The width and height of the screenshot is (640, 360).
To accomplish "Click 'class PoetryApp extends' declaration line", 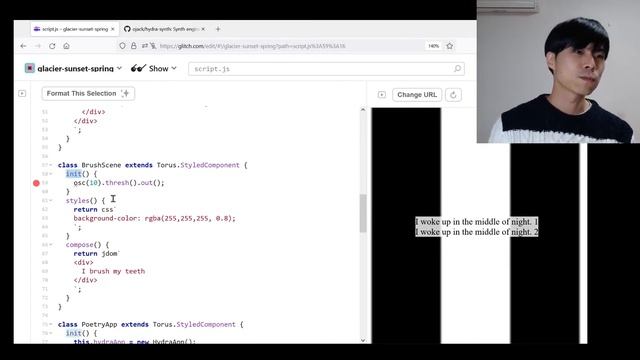I will coord(151,324).
